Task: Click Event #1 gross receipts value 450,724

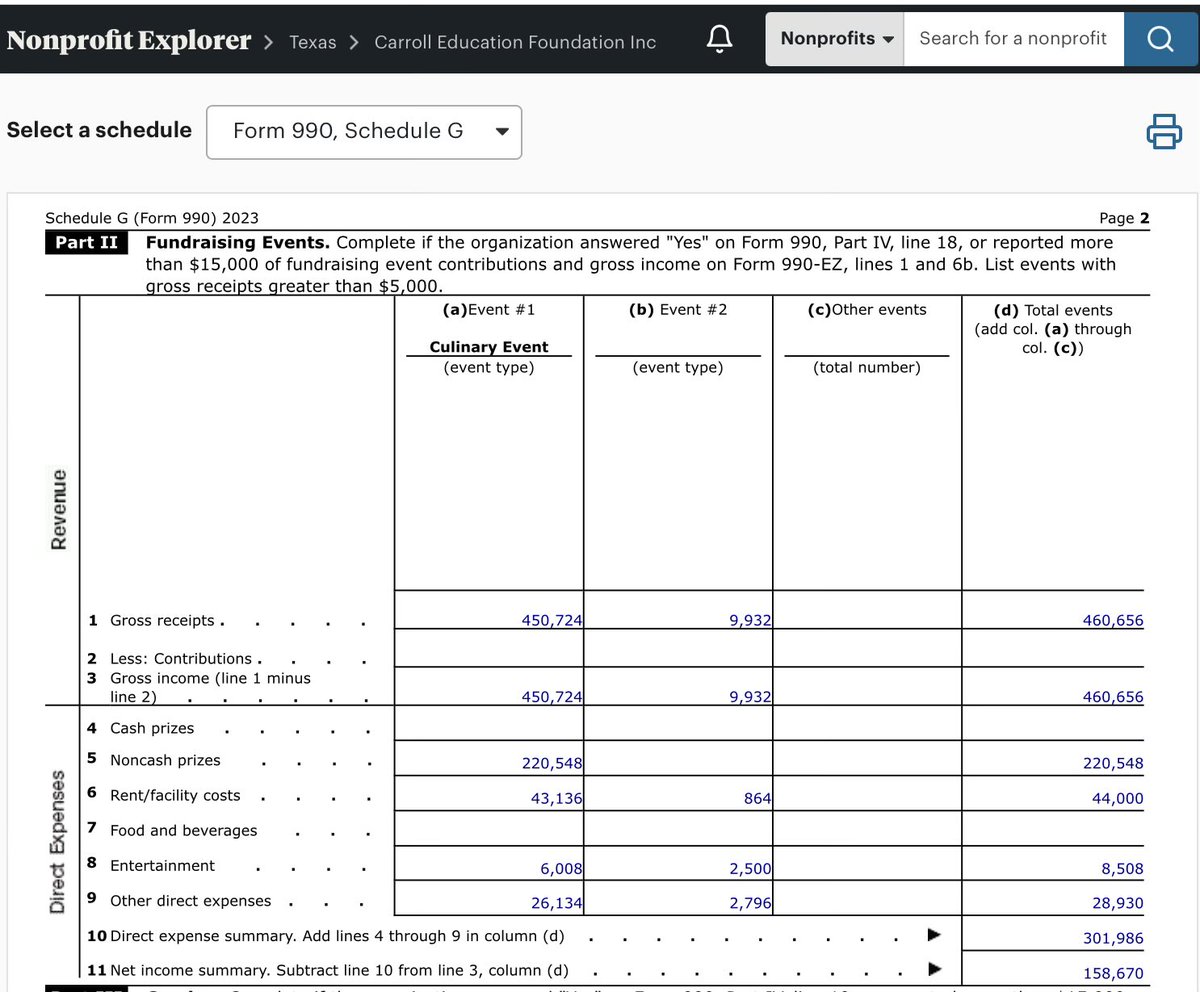Action: click(552, 621)
